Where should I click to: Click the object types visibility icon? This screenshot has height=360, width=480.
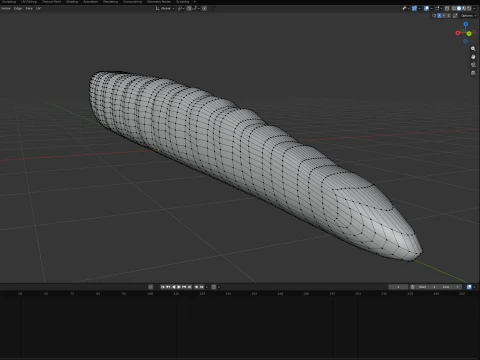click(404, 8)
